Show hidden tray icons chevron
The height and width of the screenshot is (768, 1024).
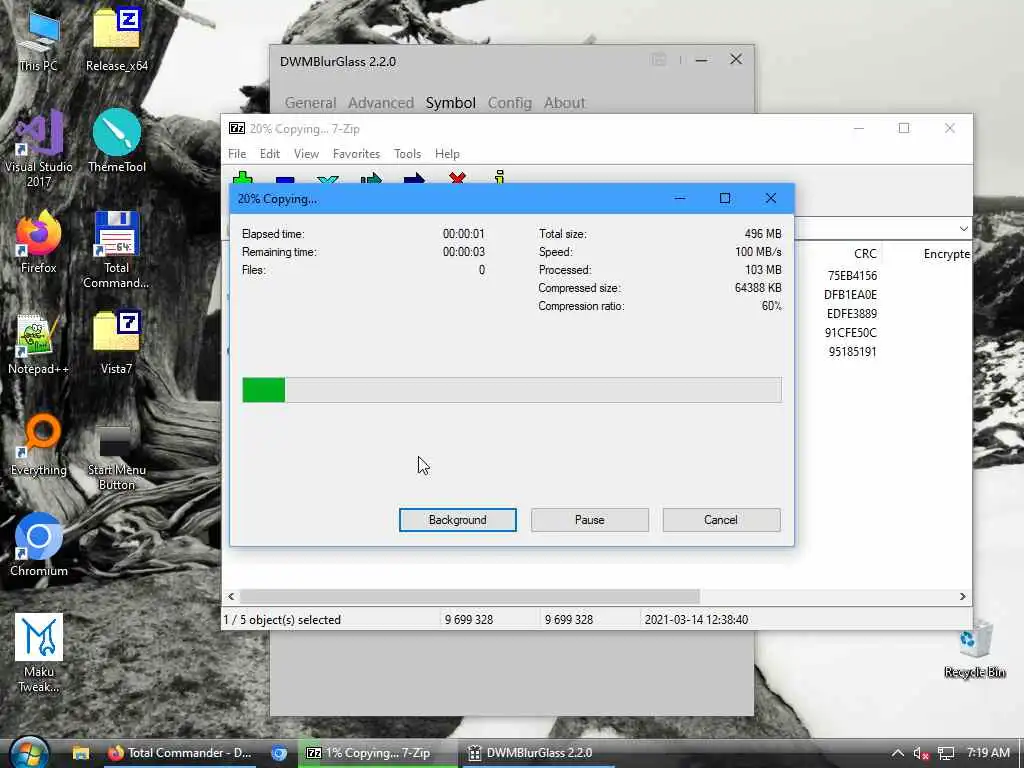[898, 753]
